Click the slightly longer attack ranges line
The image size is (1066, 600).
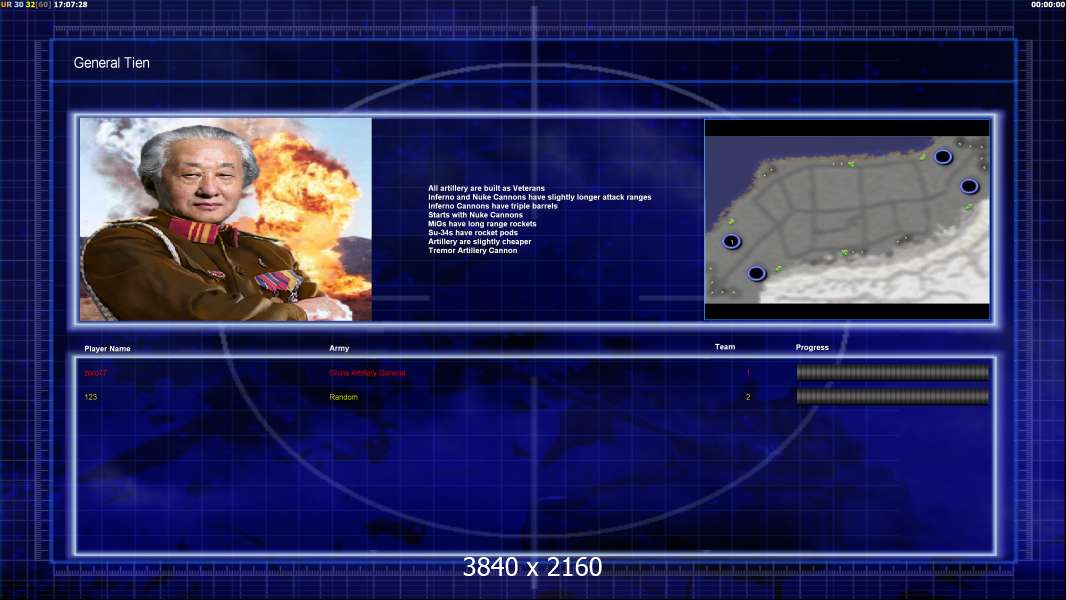pos(540,197)
